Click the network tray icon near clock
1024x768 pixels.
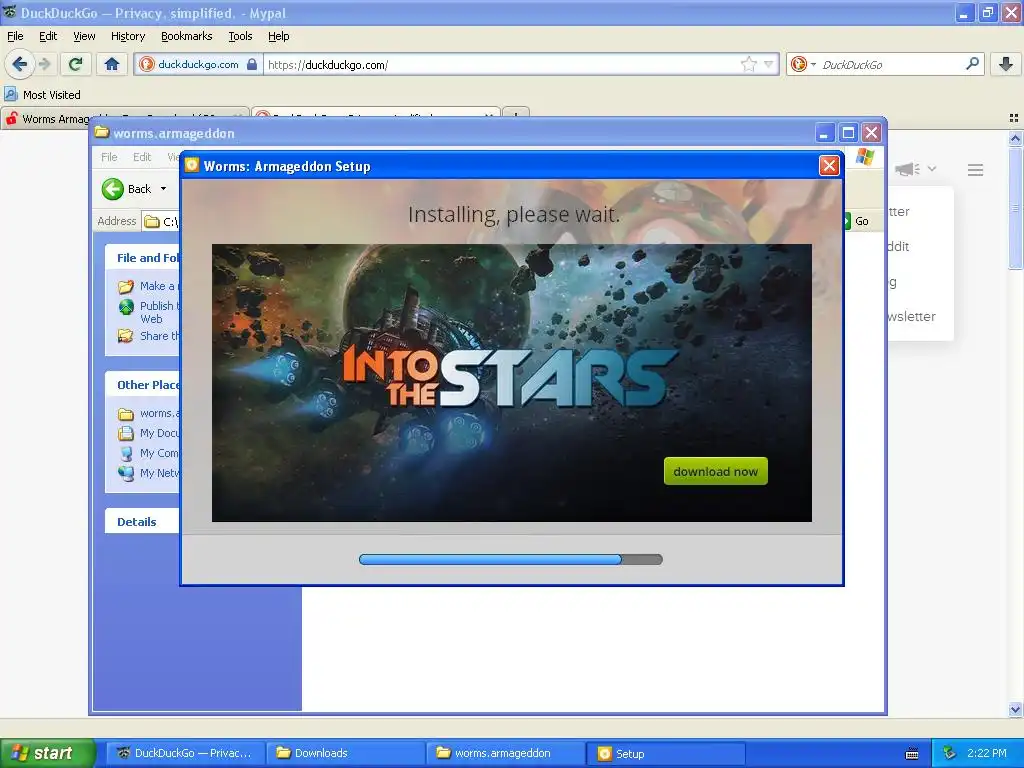pyautogui.click(x=949, y=753)
